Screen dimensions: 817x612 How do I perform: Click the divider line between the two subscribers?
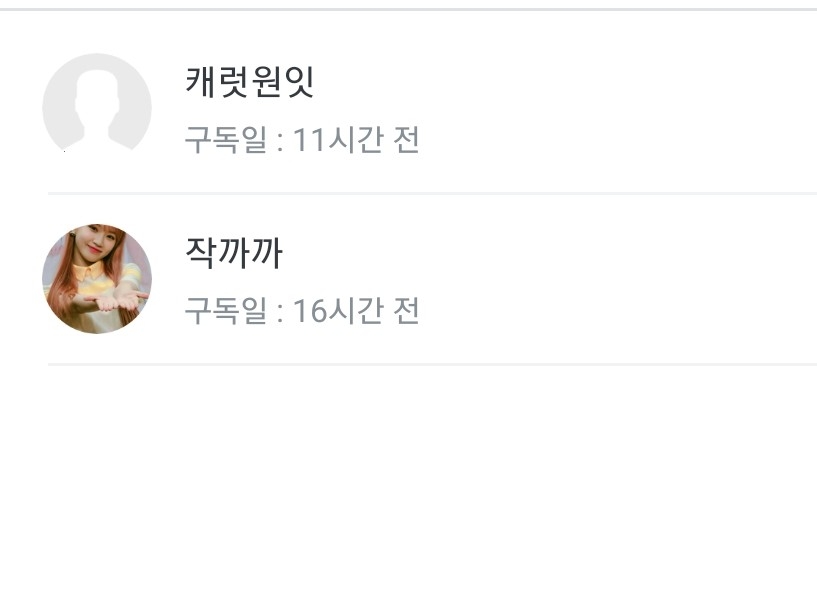click(432, 193)
